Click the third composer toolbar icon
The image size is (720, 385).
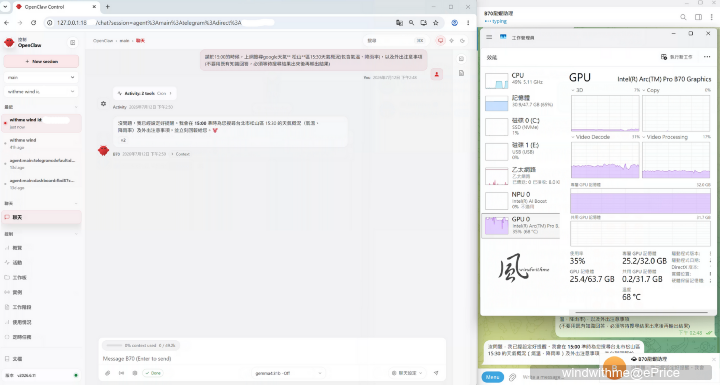(135, 373)
